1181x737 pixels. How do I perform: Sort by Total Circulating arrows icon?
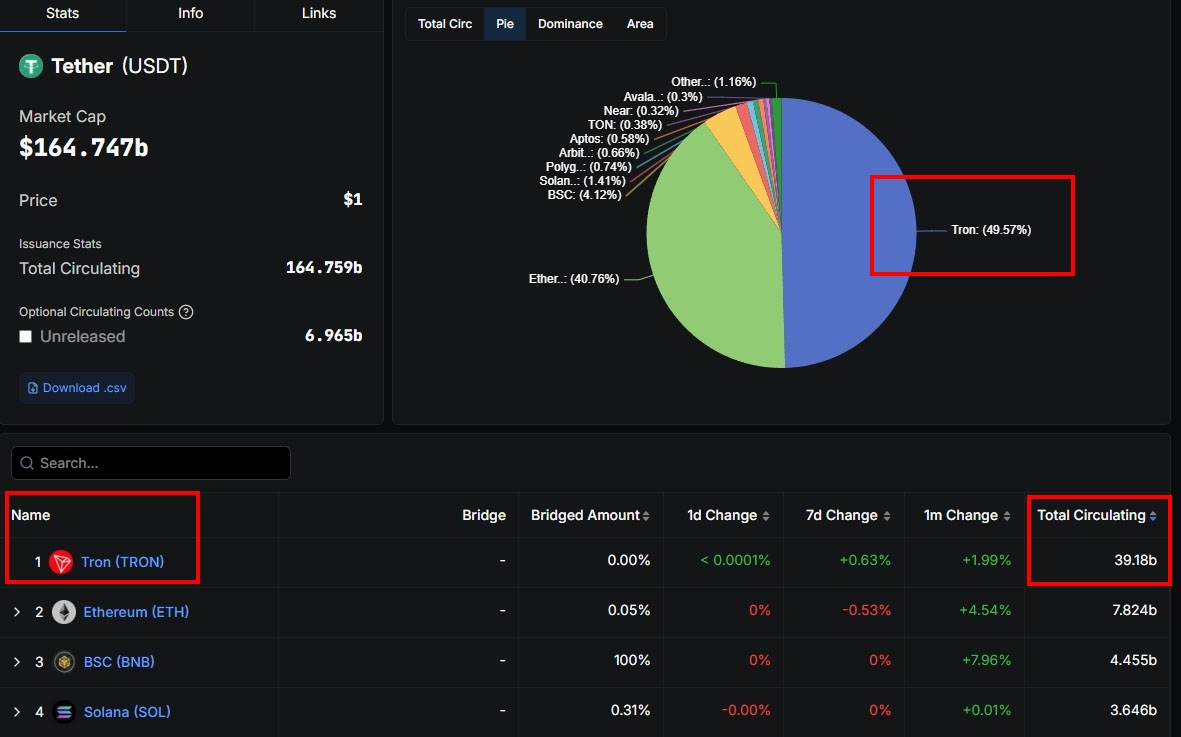[1153, 516]
